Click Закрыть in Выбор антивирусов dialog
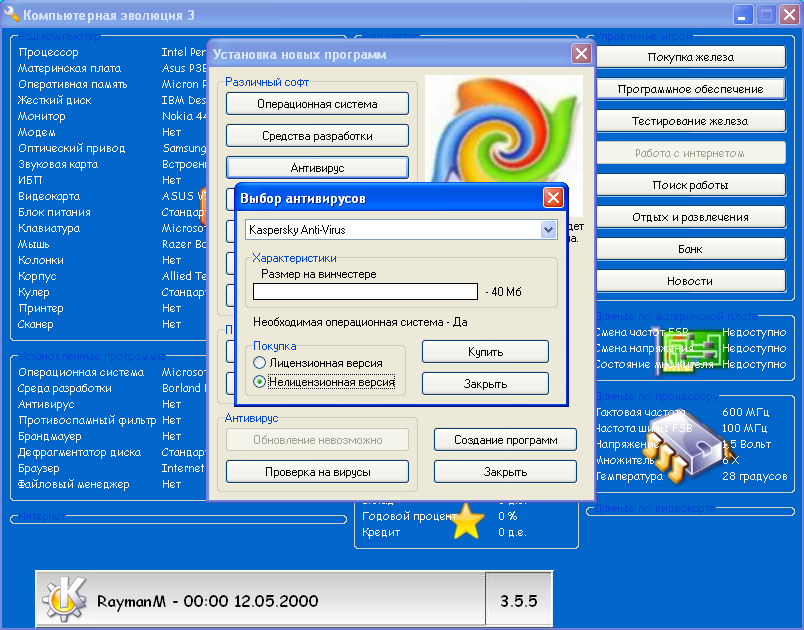804x630 pixels. [x=485, y=383]
